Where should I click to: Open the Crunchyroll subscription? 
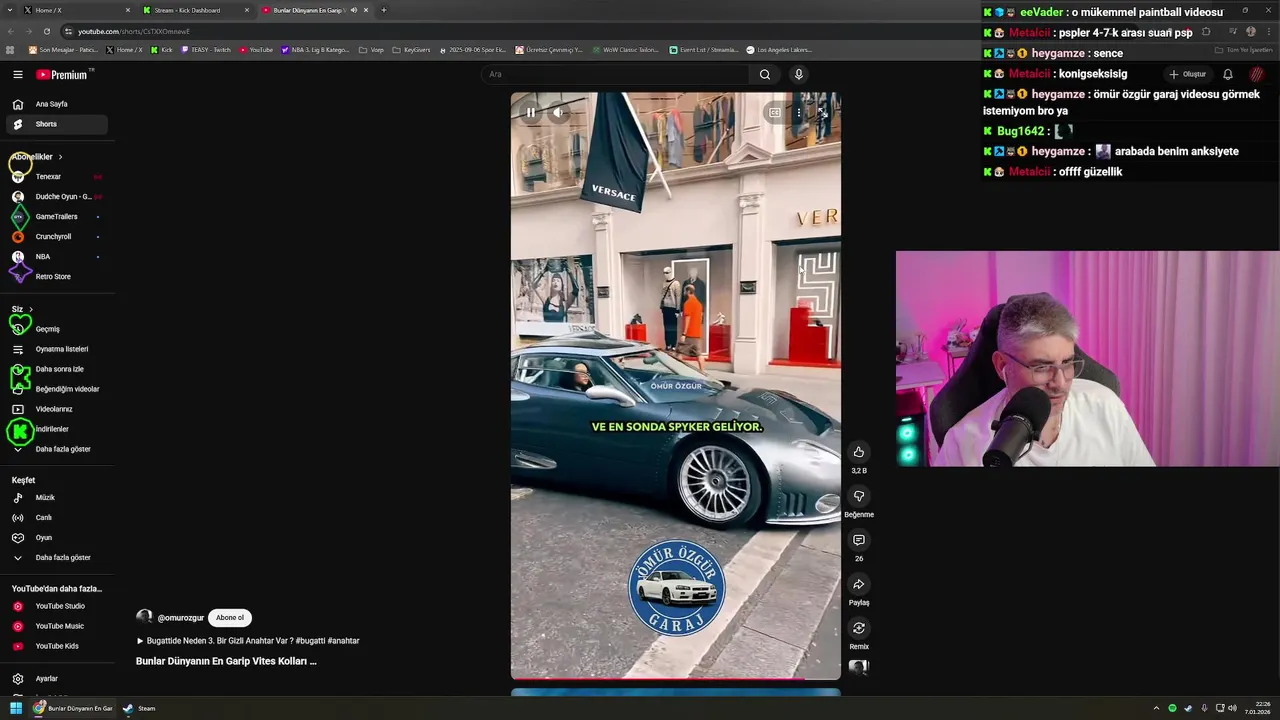[x=57, y=237]
